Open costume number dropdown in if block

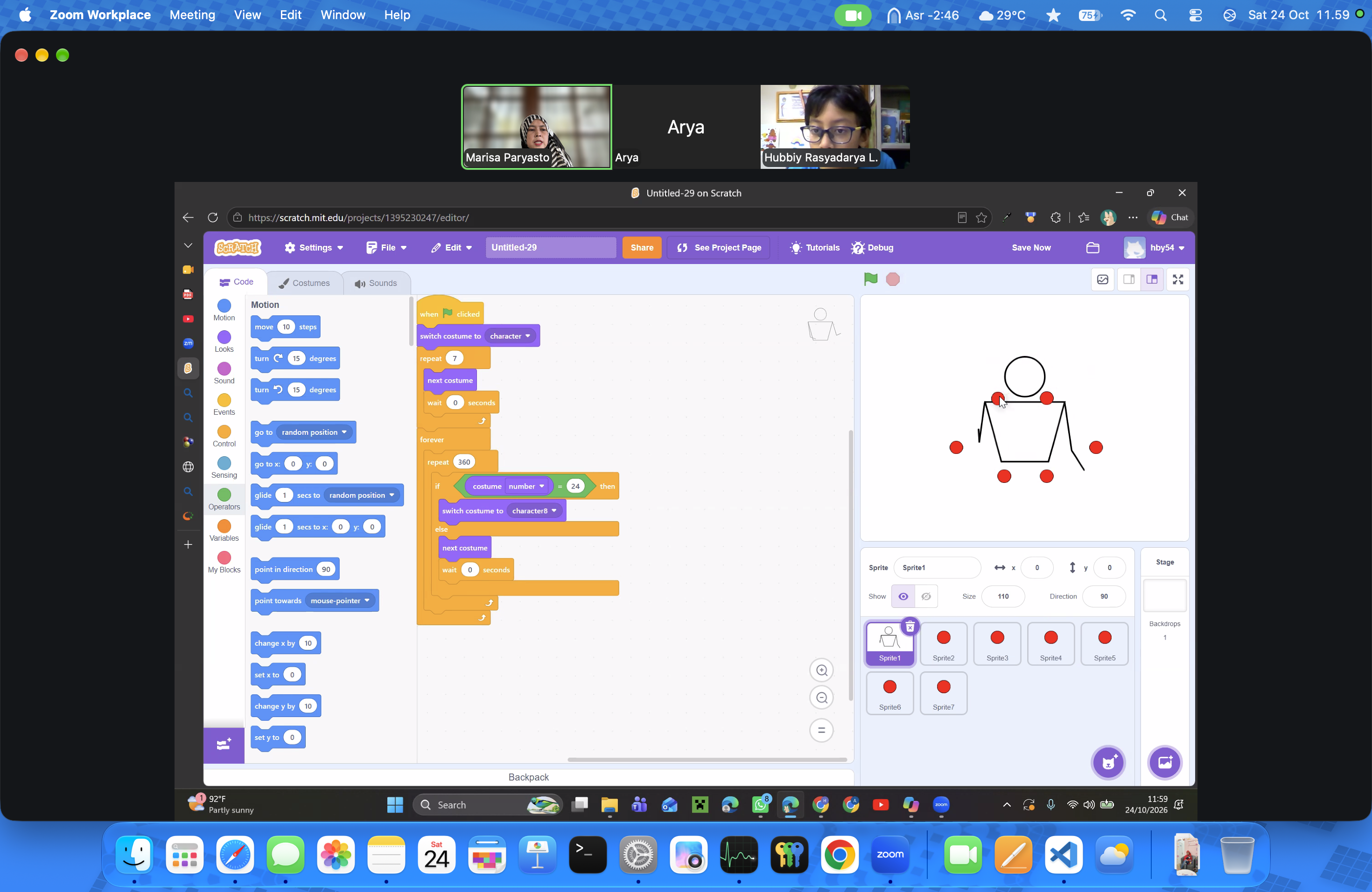[x=526, y=486]
